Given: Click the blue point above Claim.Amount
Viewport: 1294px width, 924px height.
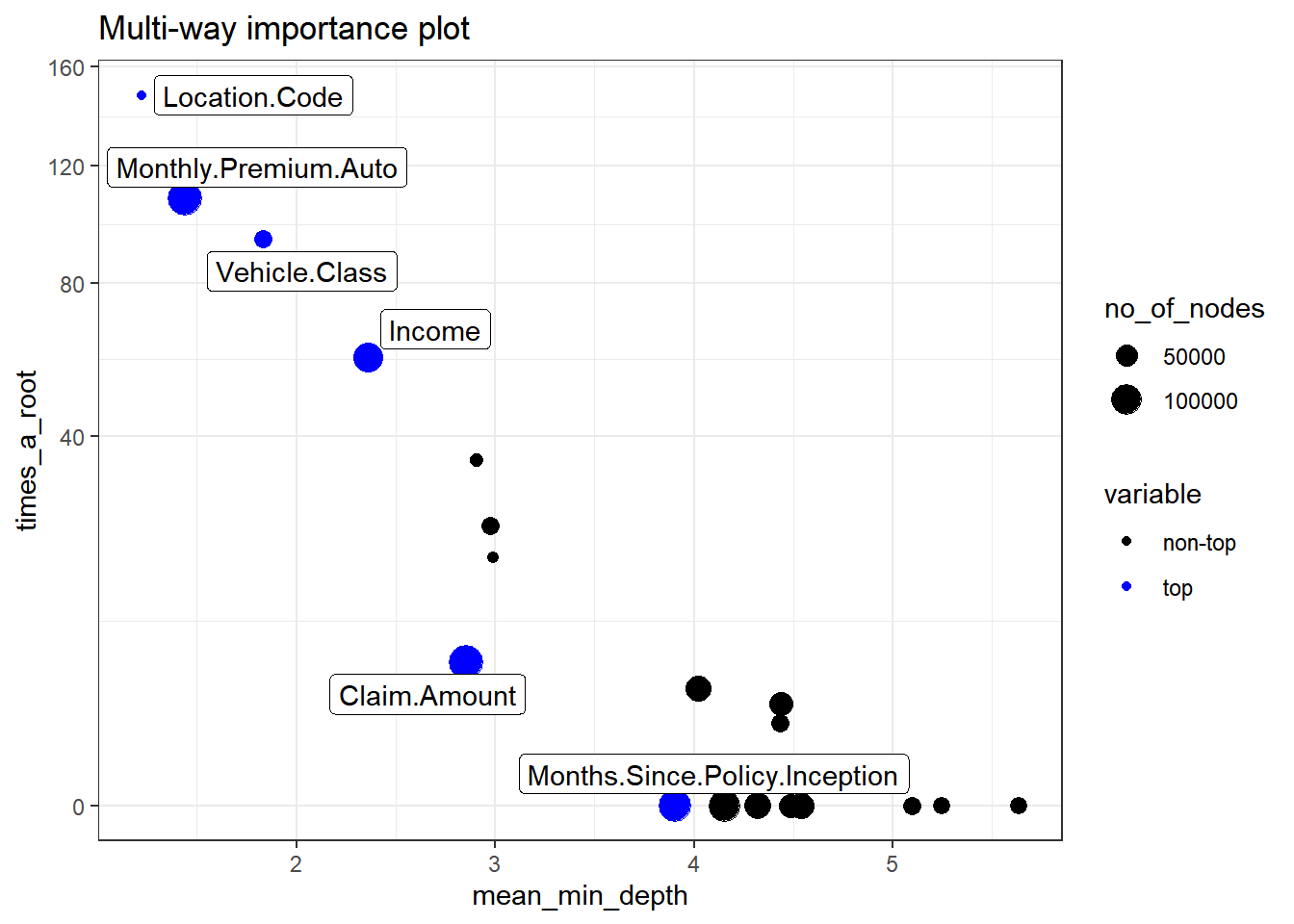Looking at the screenshot, I should (x=466, y=661).
